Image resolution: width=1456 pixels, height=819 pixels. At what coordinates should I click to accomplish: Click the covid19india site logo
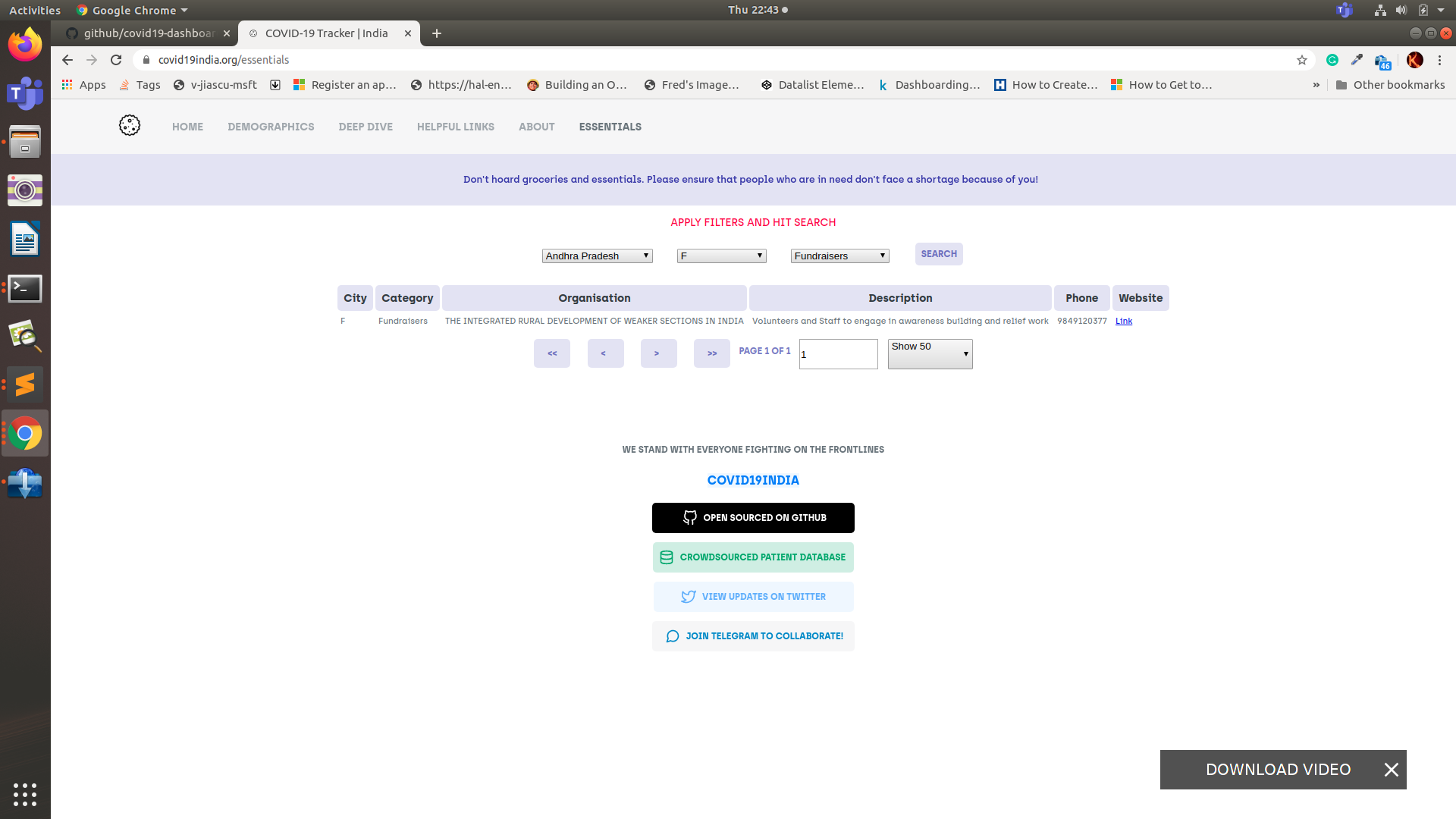tap(130, 126)
